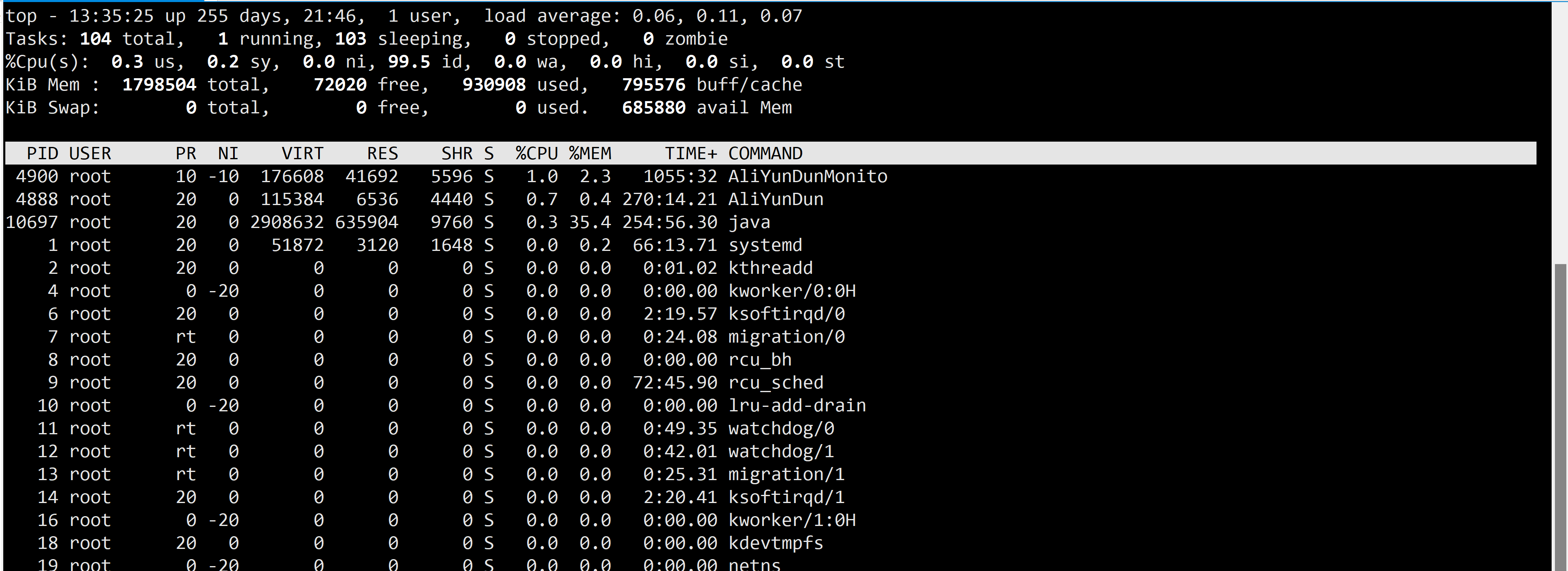The height and width of the screenshot is (571, 1568).
Task: Select the AliYunDunMonito process row
Action: (x=807, y=177)
